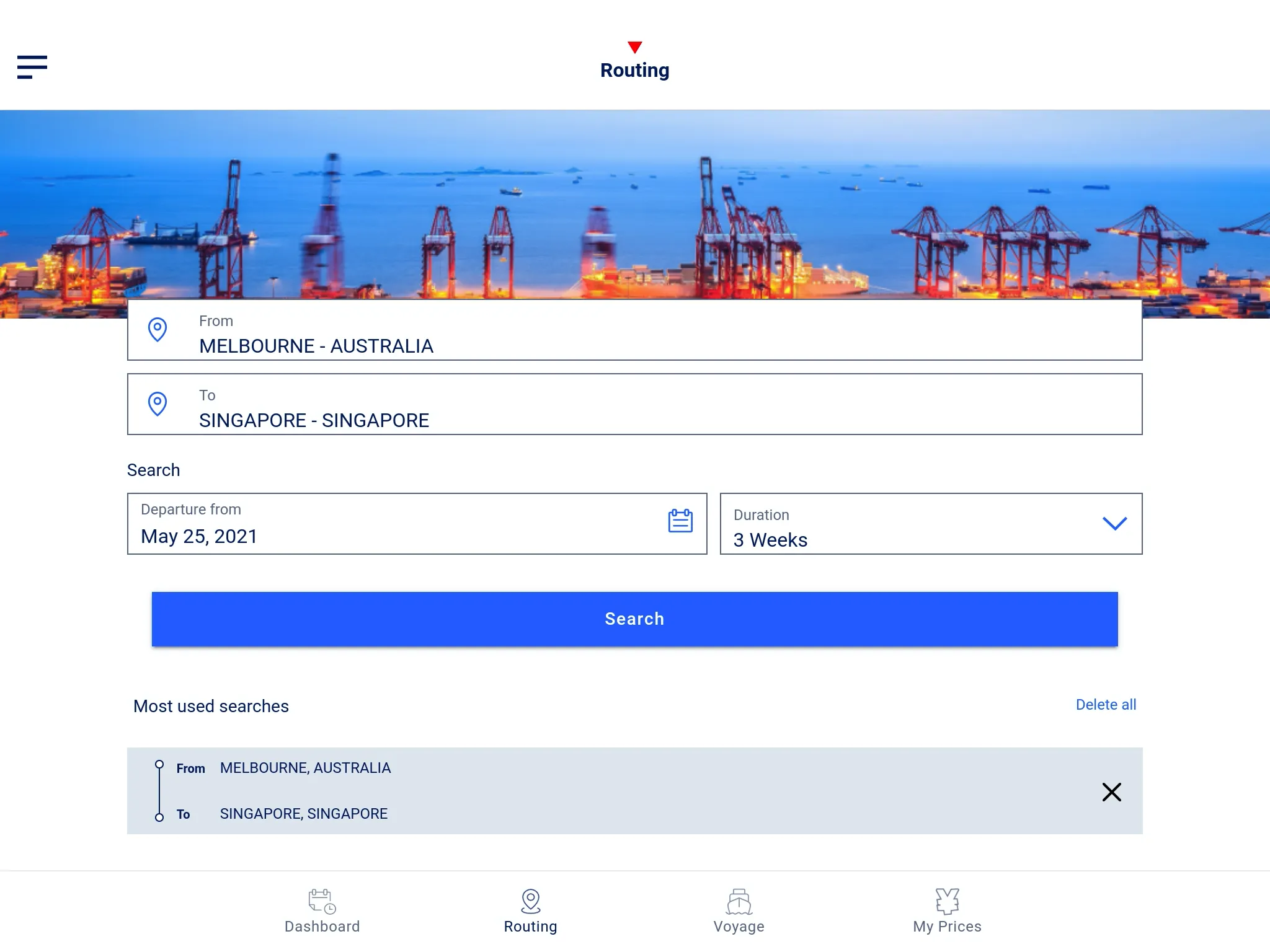Remove saved Melbourne to Singapore search
Viewport: 1270px width, 952px height.
point(1111,791)
